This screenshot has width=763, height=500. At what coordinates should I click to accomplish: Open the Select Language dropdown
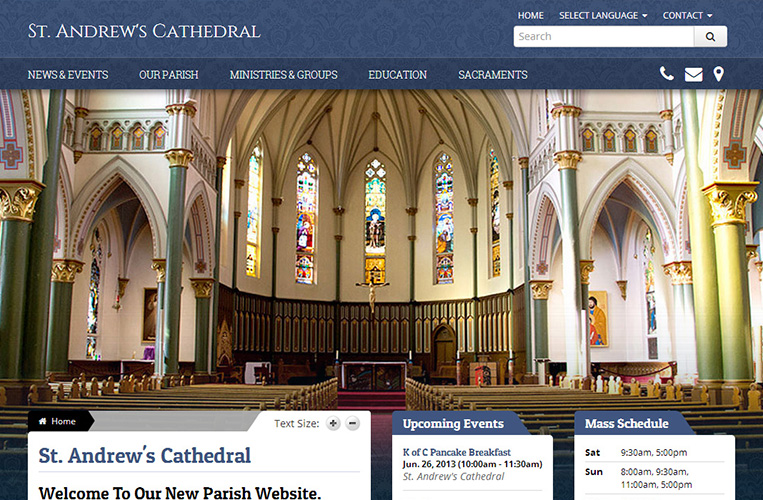point(603,16)
